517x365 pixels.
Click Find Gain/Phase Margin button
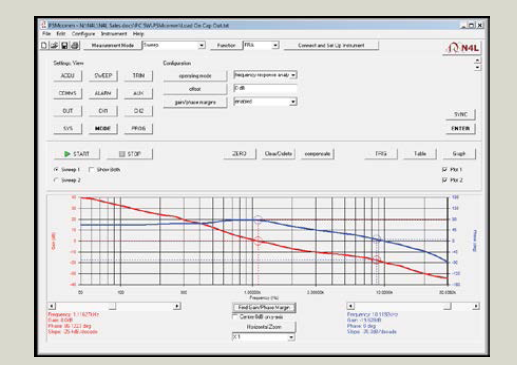264,307
